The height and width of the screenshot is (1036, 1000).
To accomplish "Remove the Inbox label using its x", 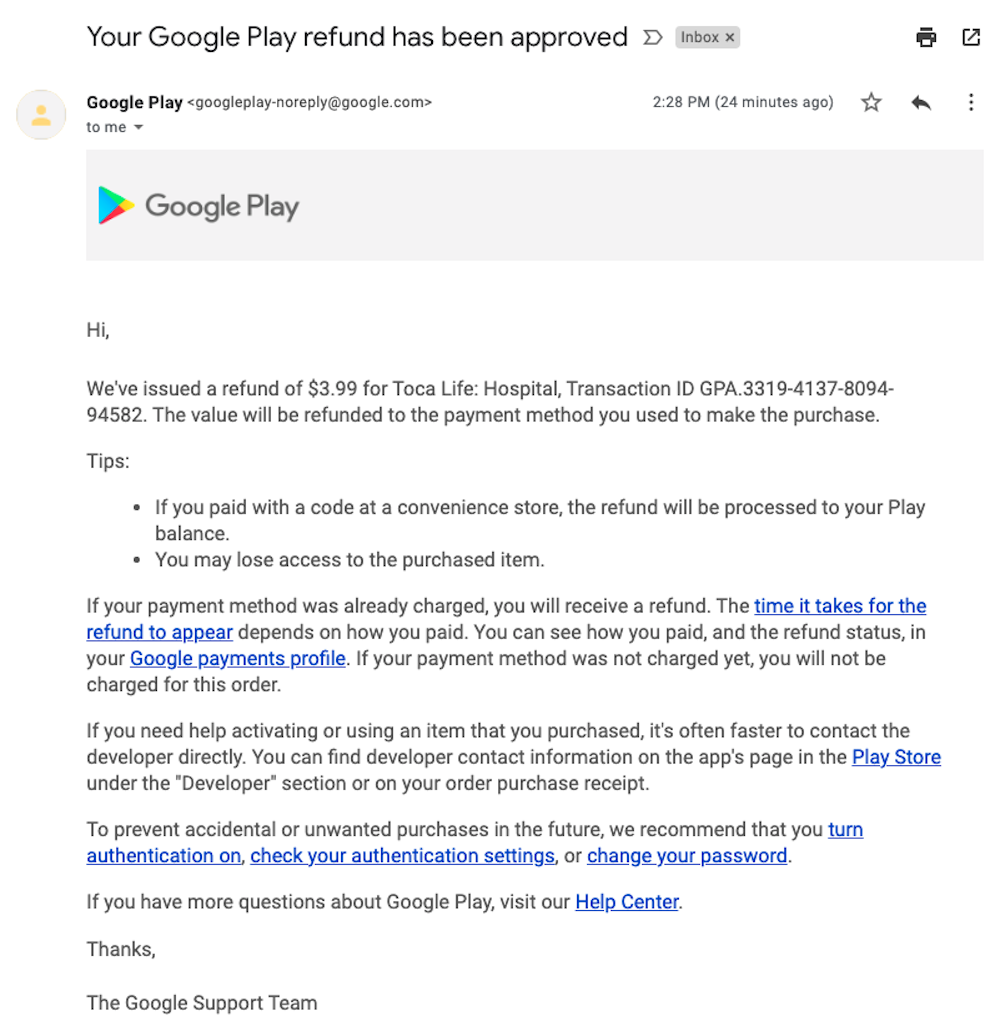I will point(729,37).
